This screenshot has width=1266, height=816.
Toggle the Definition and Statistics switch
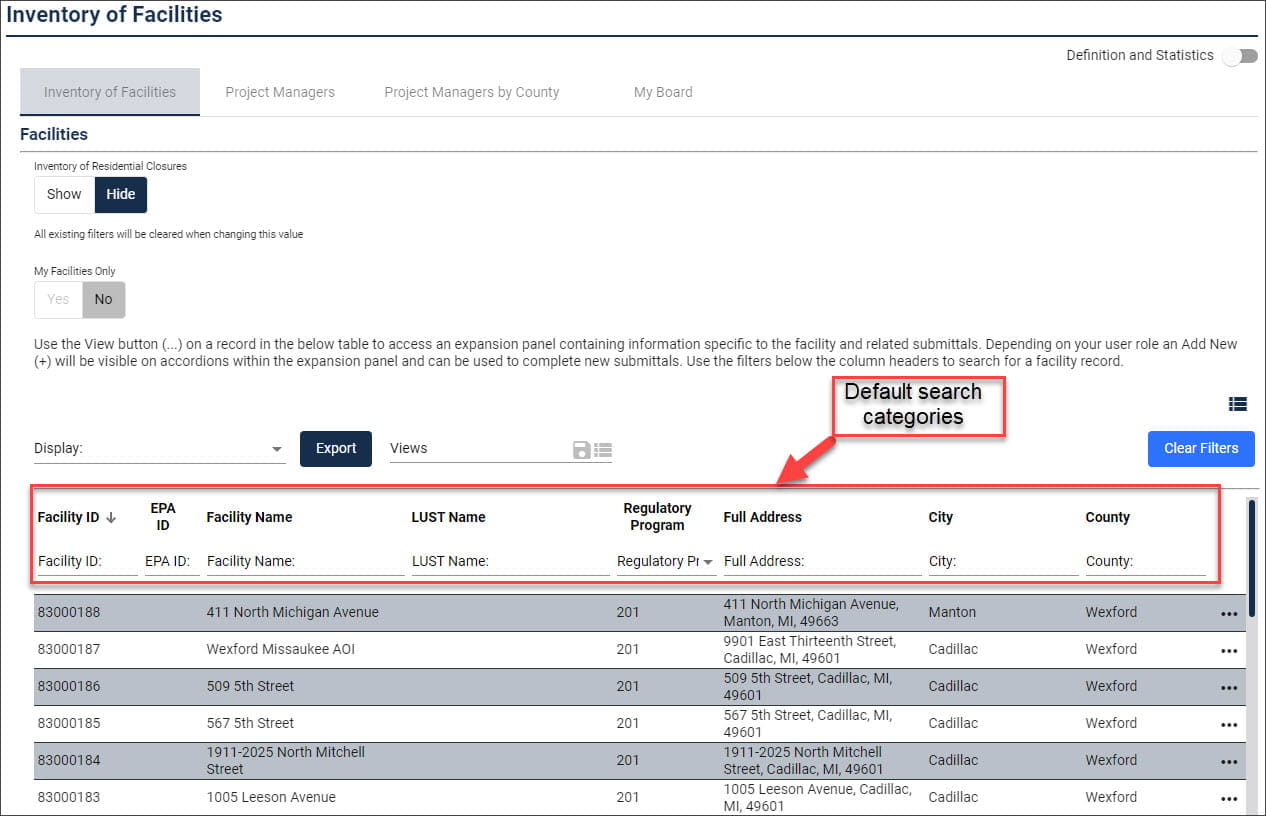click(x=1240, y=56)
